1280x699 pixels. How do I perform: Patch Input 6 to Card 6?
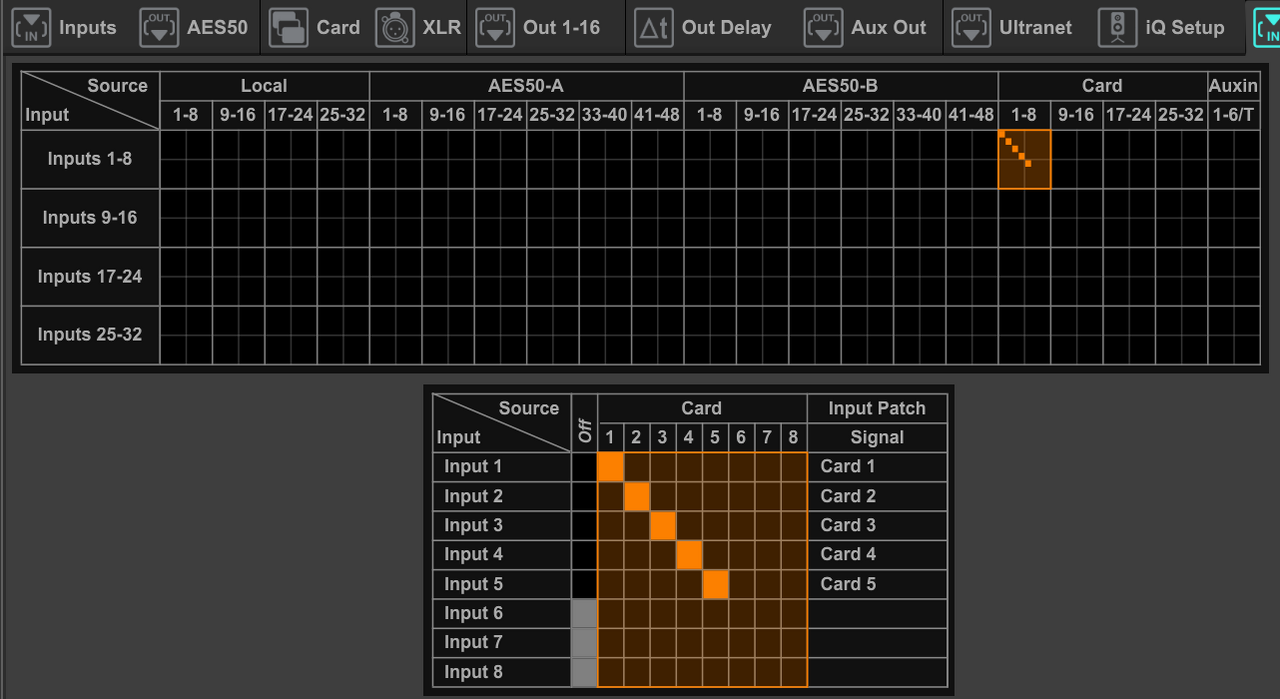pyautogui.click(x=741, y=613)
